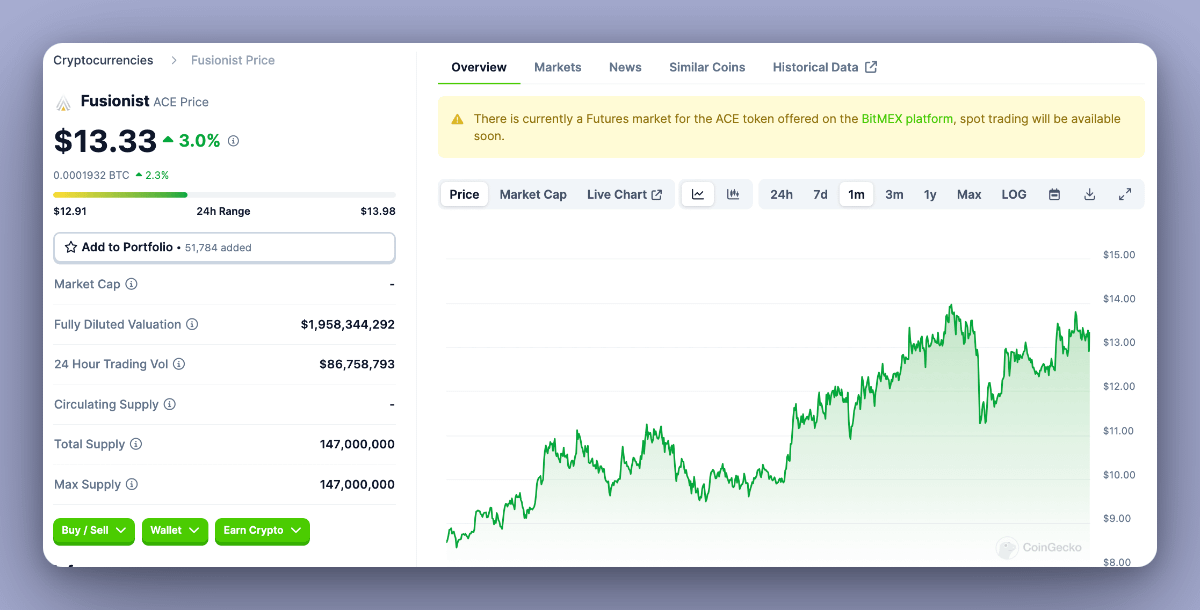Expand the Wallet dropdown

coord(174,531)
